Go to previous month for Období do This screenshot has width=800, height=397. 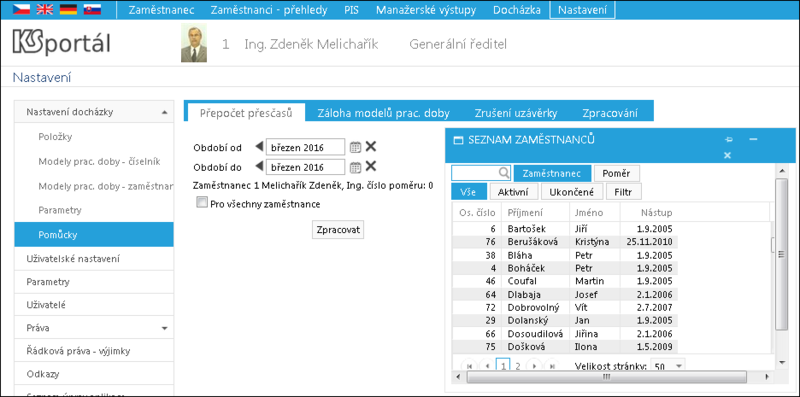tap(259, 166)
